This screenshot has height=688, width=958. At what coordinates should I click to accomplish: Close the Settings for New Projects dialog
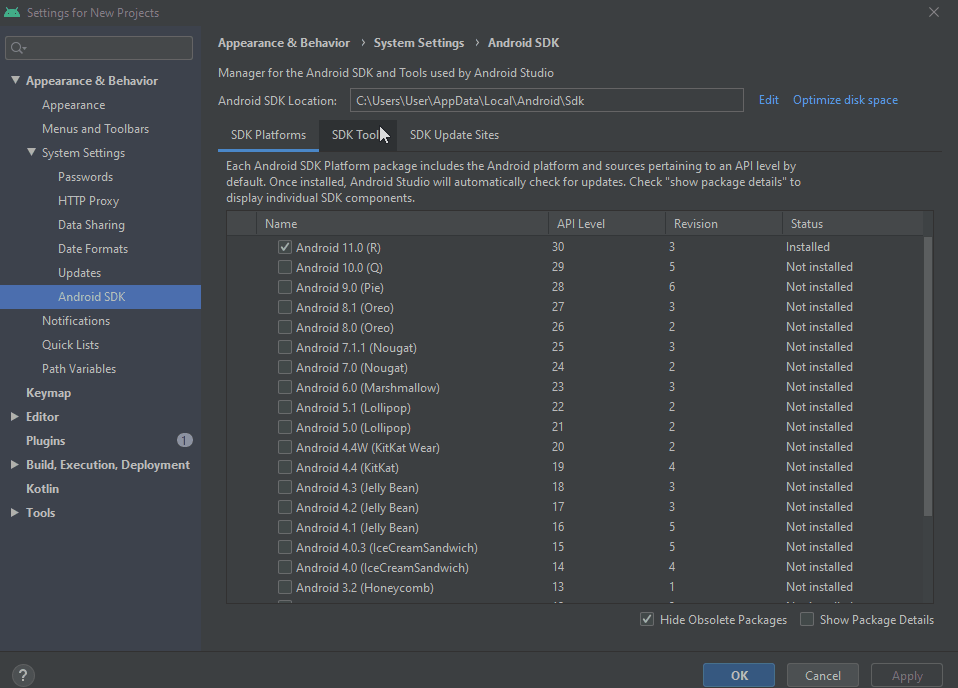point(934,12)
